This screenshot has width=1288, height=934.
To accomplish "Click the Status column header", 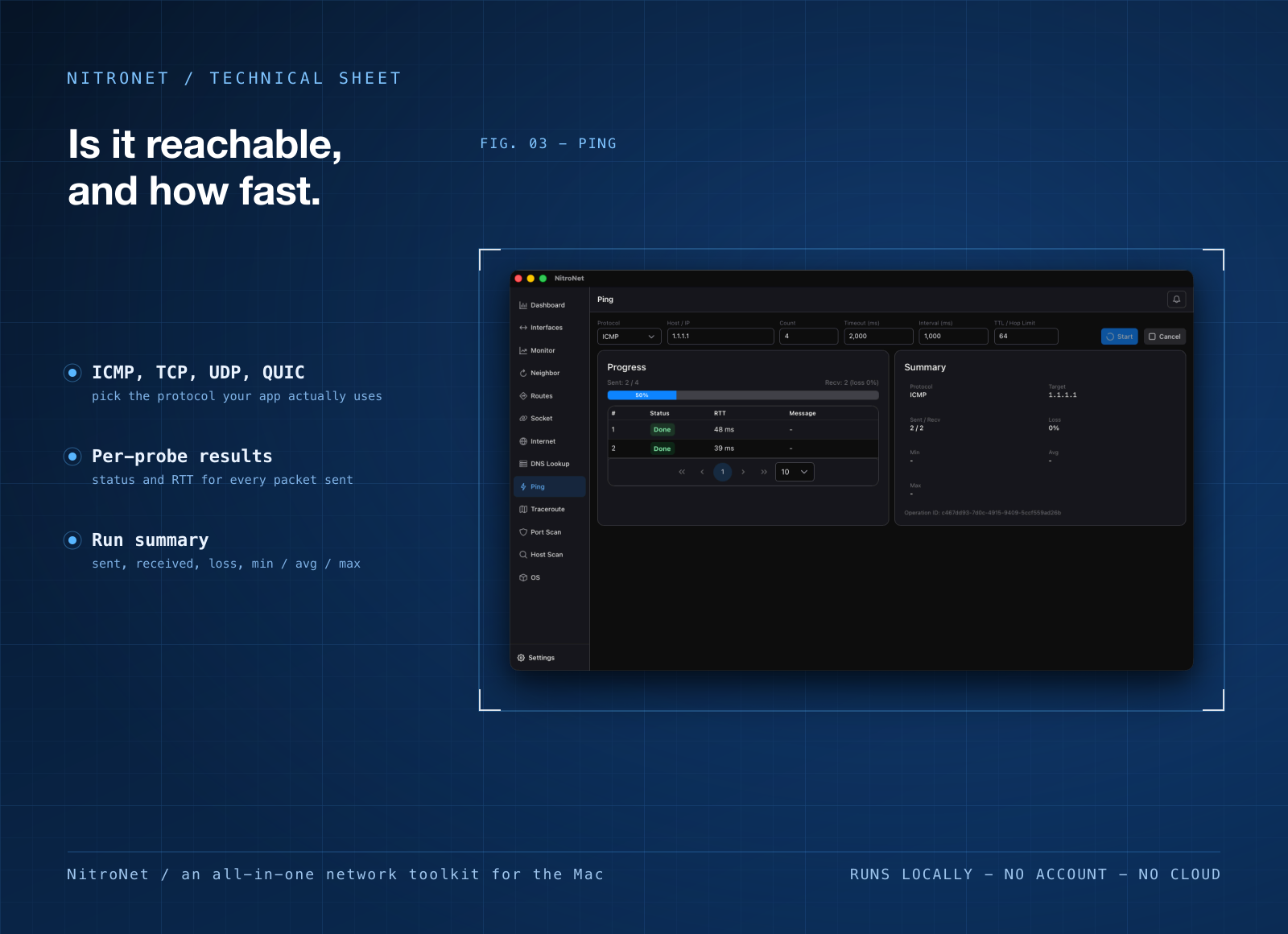I will [659, 413].
